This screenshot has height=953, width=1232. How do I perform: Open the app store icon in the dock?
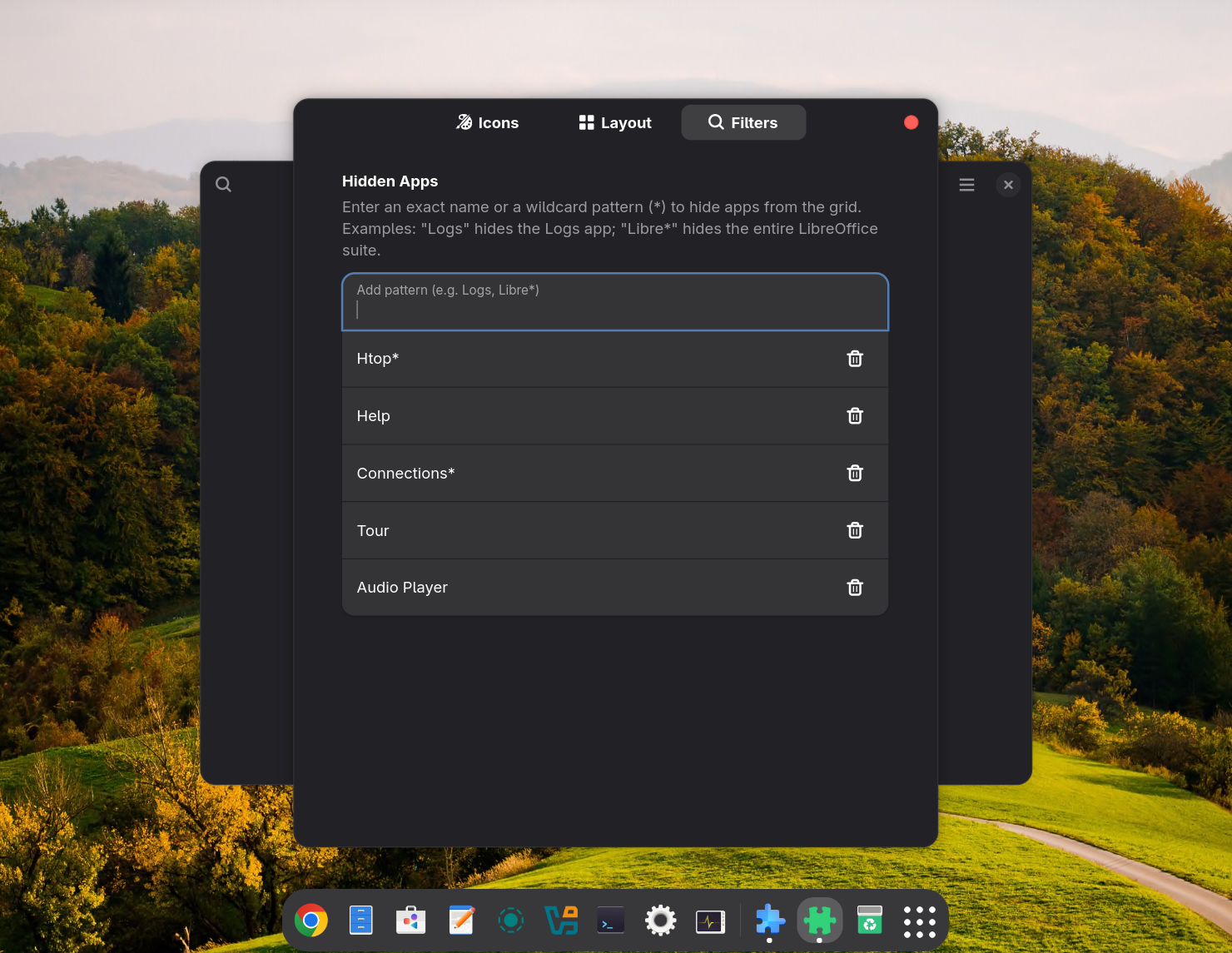click(410, 921)
